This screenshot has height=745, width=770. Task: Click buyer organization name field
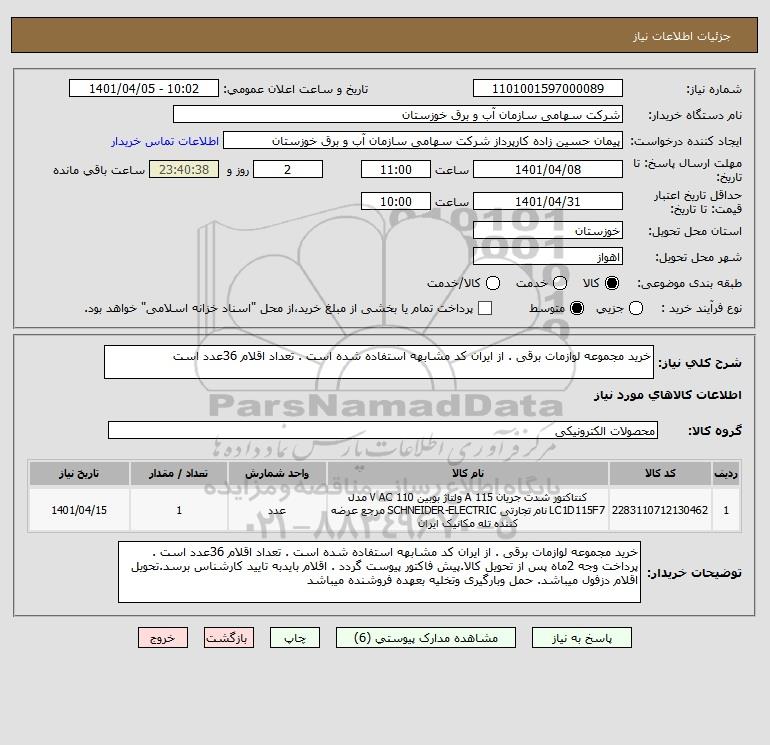[398, 114]
